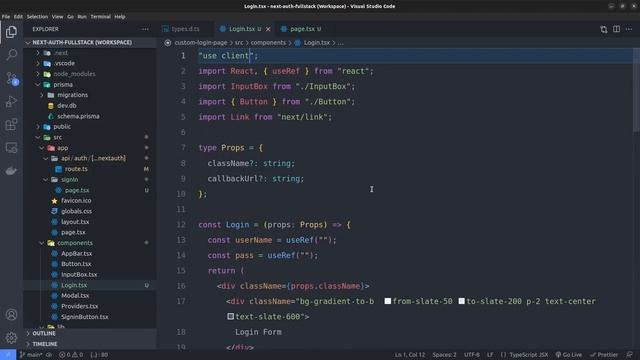Screen dimensions: 640x360
Task: Collapse NEXT-AUTH-FULLSTACK workspace root
Action: [82, 42]
